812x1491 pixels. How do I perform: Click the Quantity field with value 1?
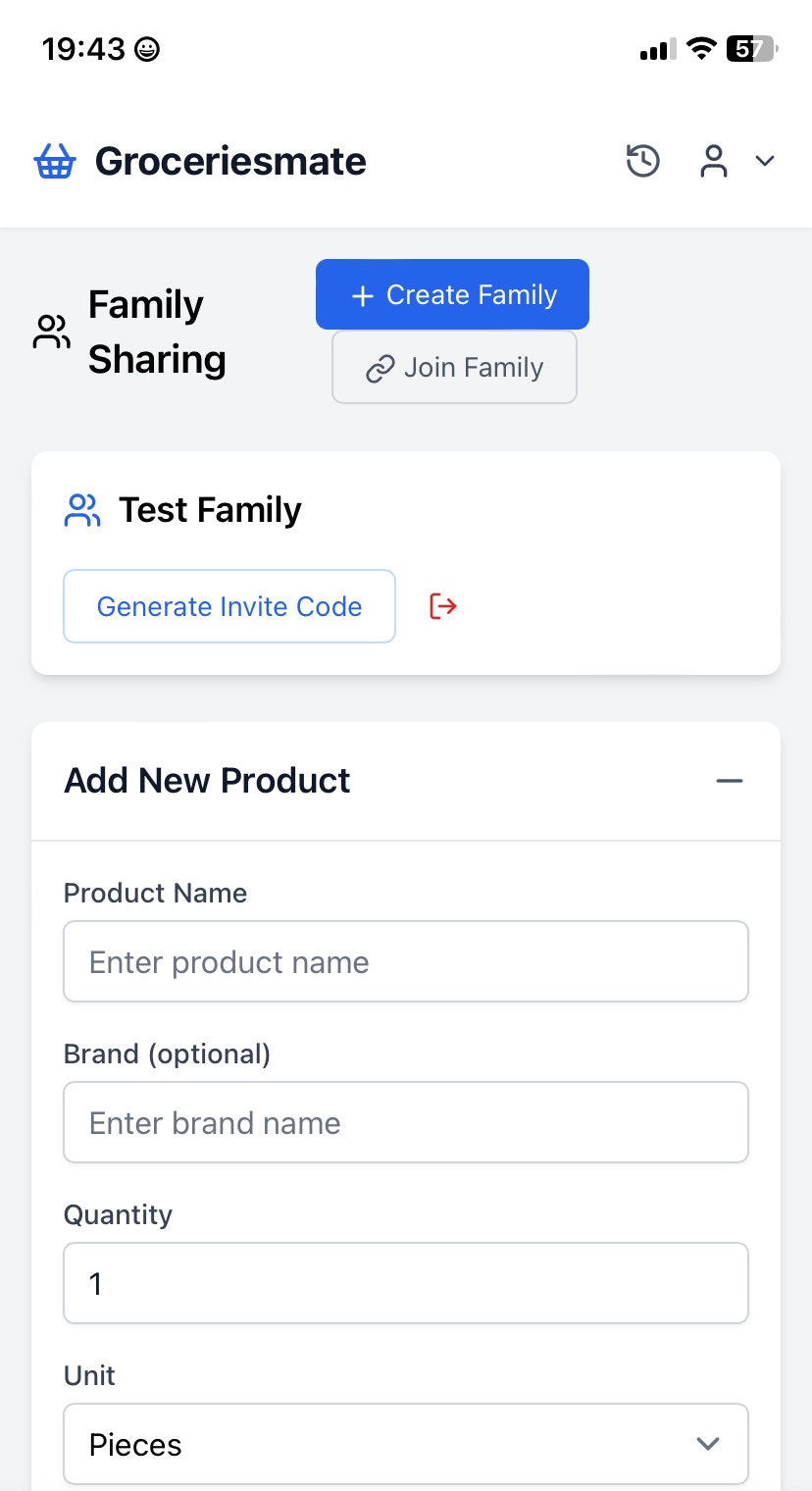[406, 1283]
